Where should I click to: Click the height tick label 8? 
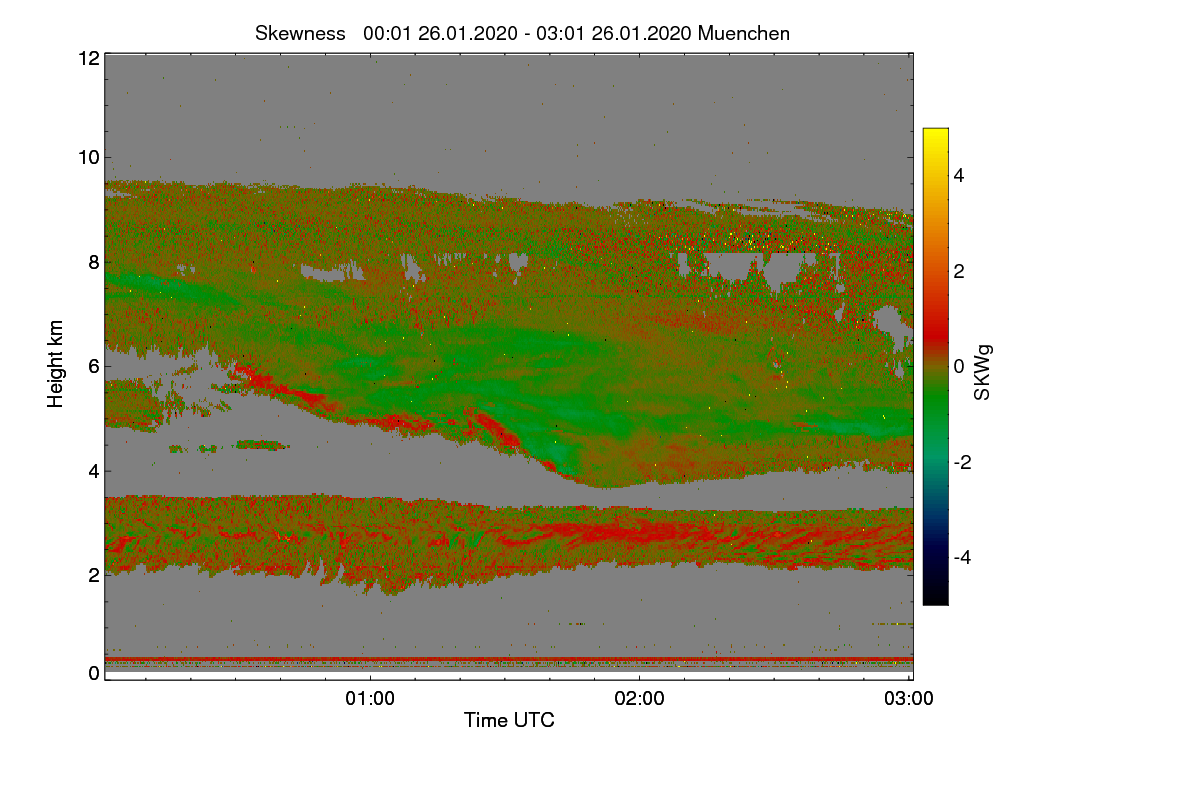[x=94, y=262]
